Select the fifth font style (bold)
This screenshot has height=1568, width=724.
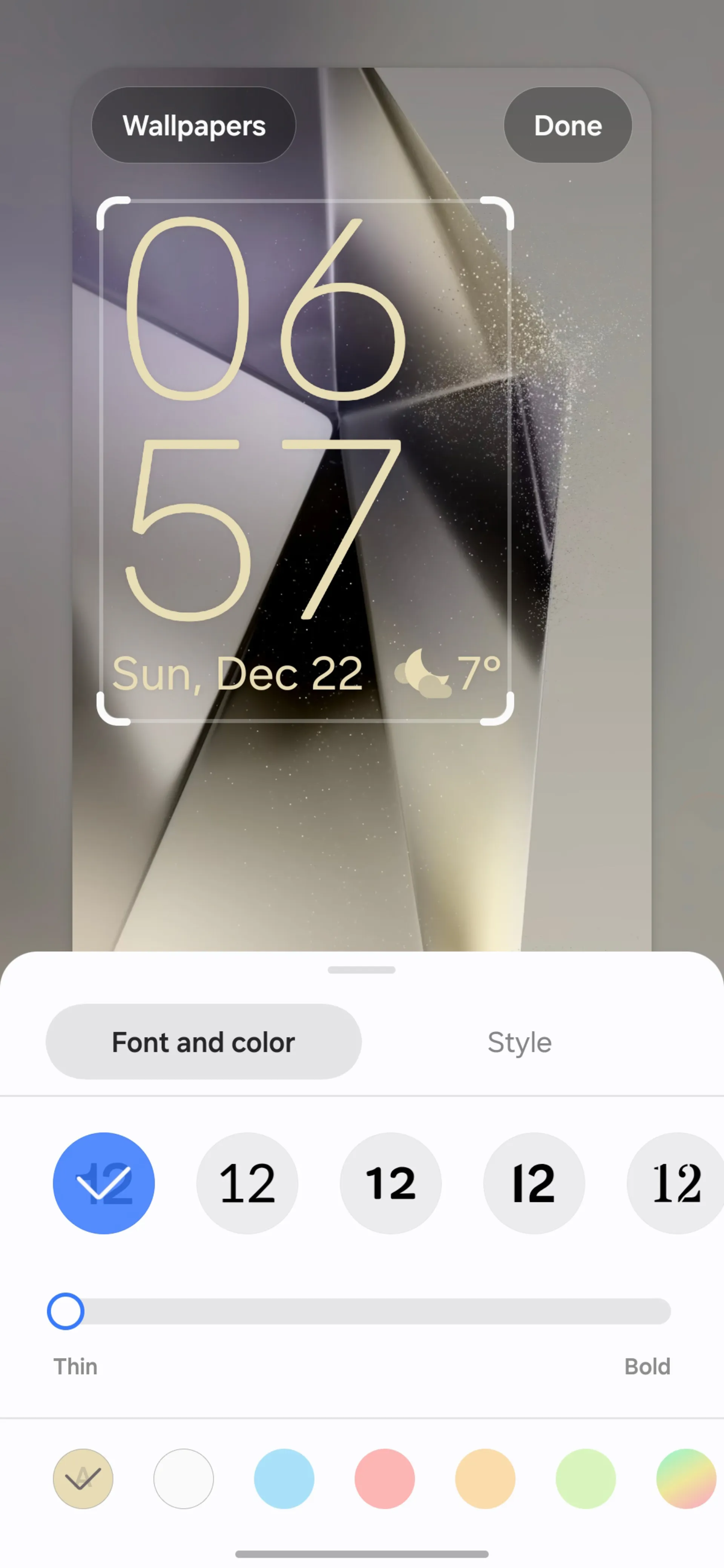(676, 1183)
